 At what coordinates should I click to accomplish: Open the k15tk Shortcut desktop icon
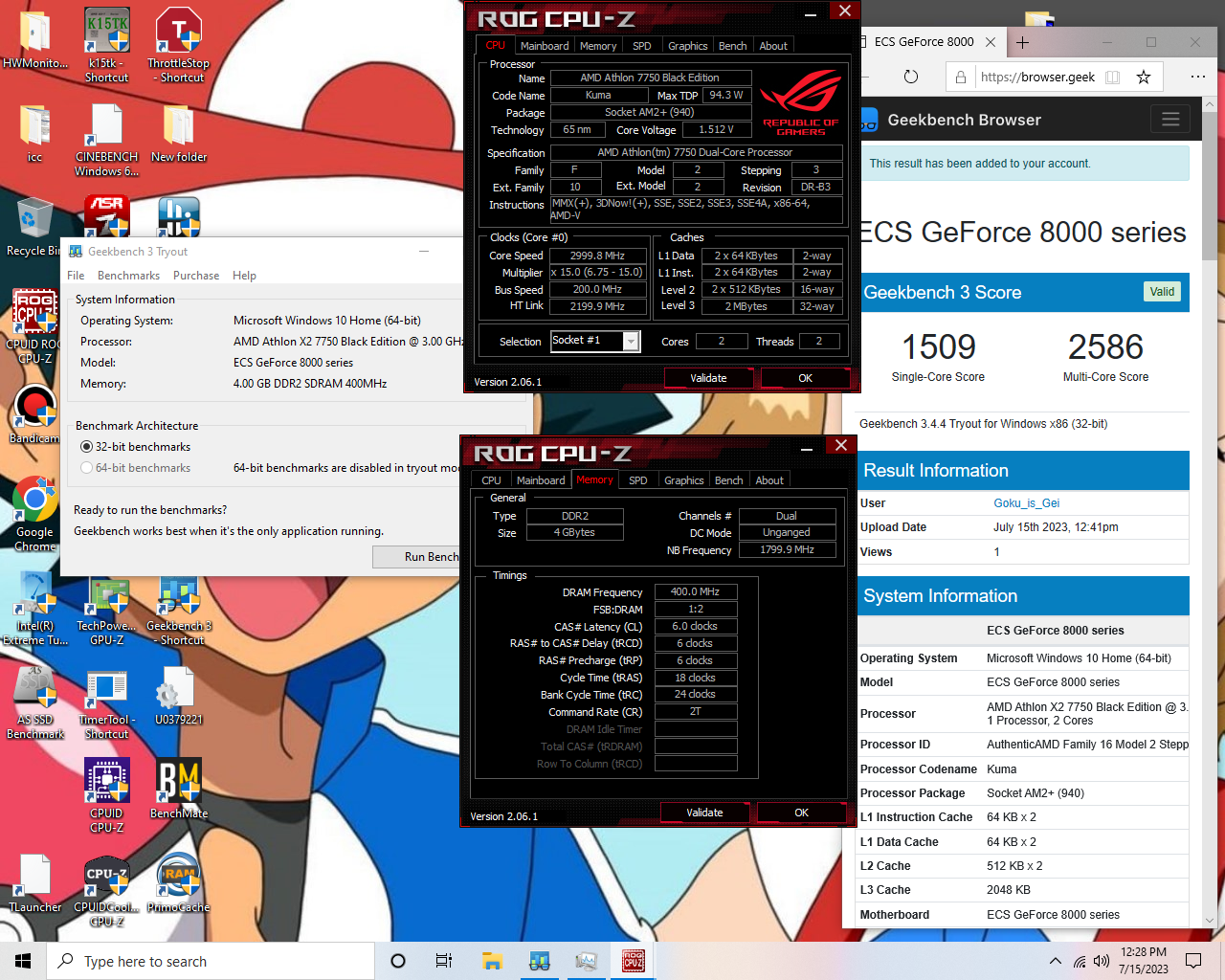pos(106,46)
